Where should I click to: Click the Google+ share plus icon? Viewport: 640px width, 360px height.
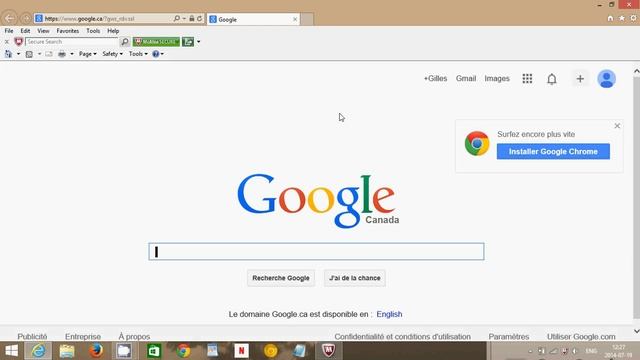pyautogui.click(x=580, y=79)
